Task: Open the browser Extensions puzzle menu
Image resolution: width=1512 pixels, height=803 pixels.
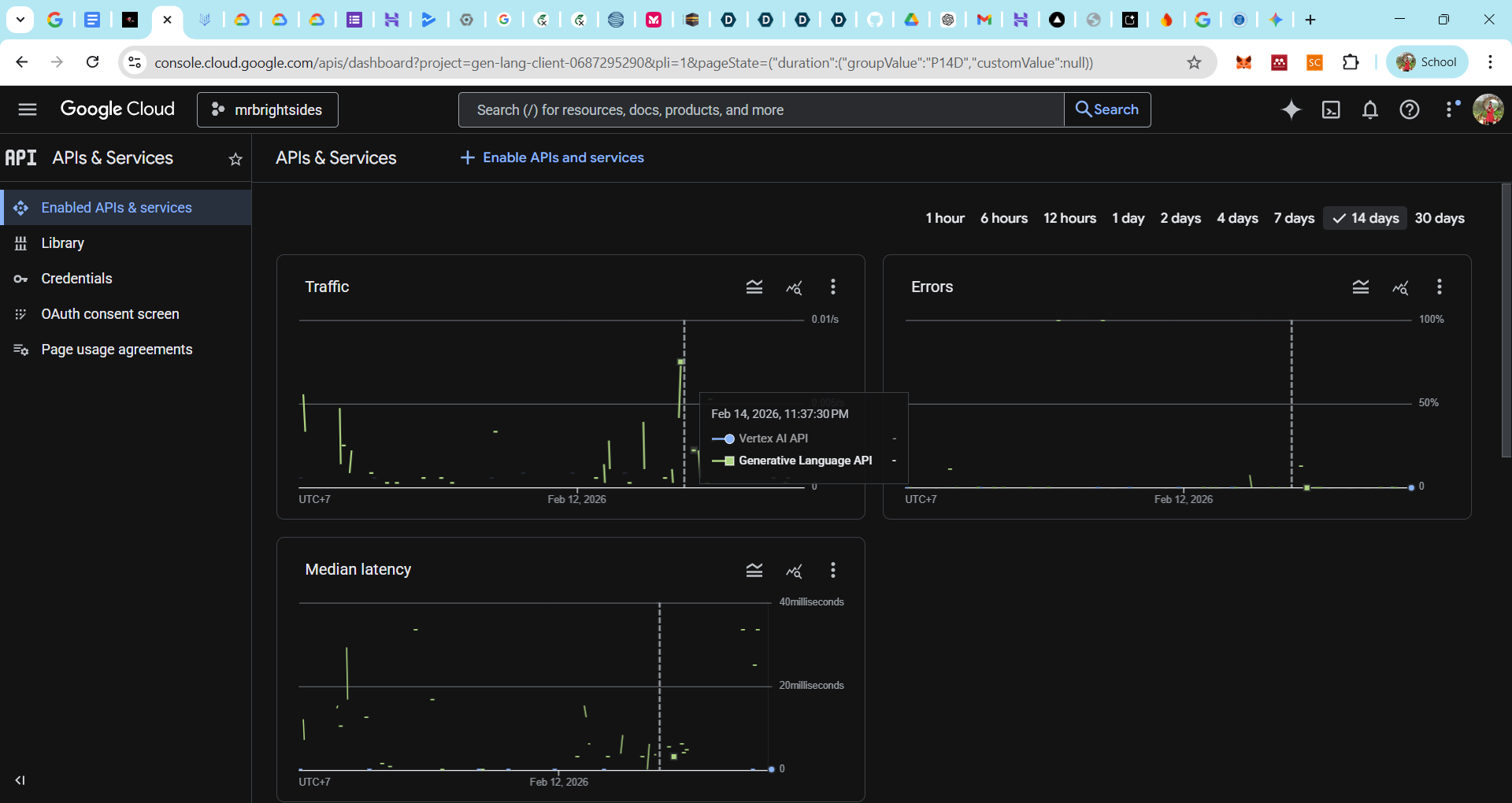Action: 1351,62
